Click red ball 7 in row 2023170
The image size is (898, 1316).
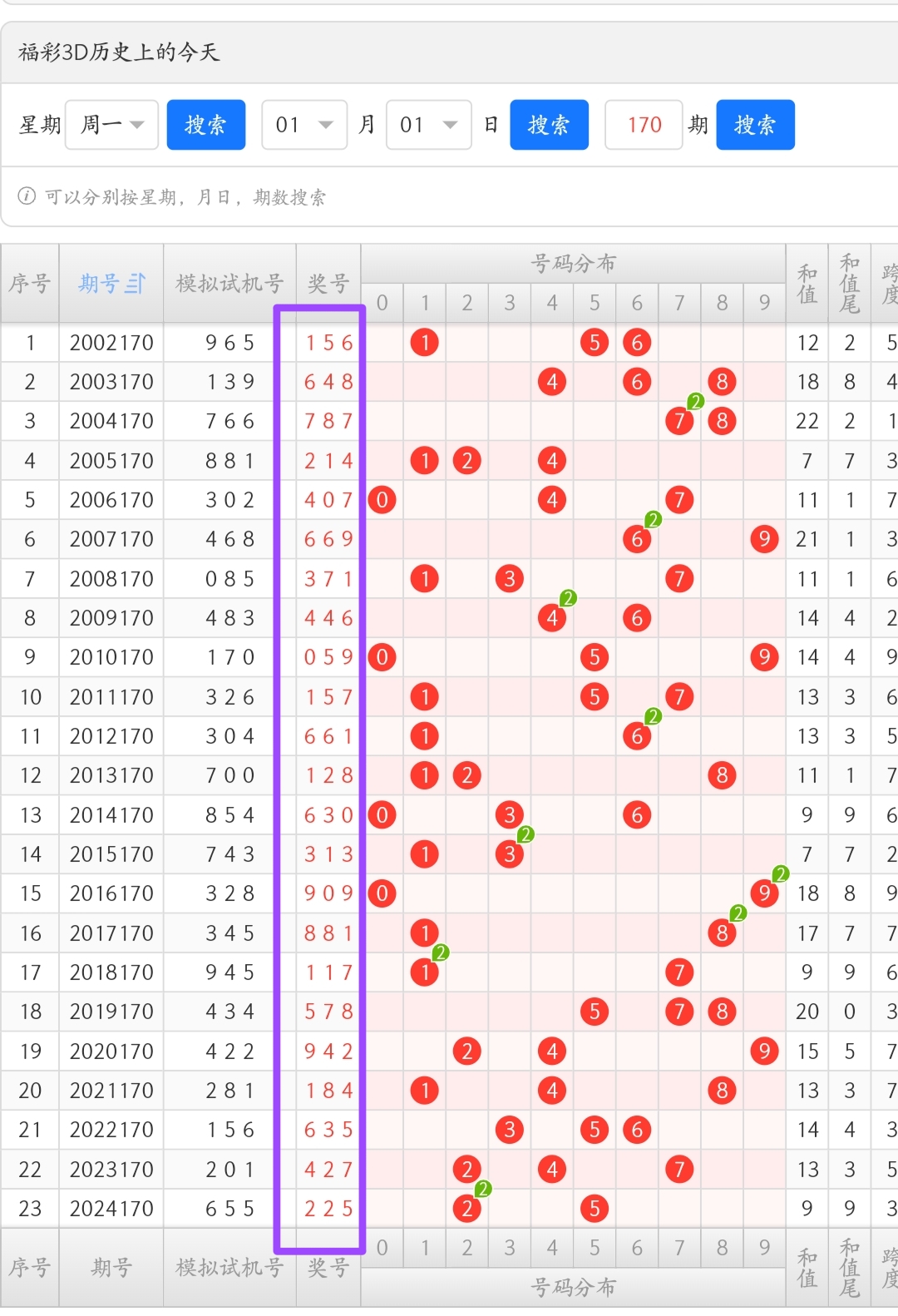click(679, 1170)
